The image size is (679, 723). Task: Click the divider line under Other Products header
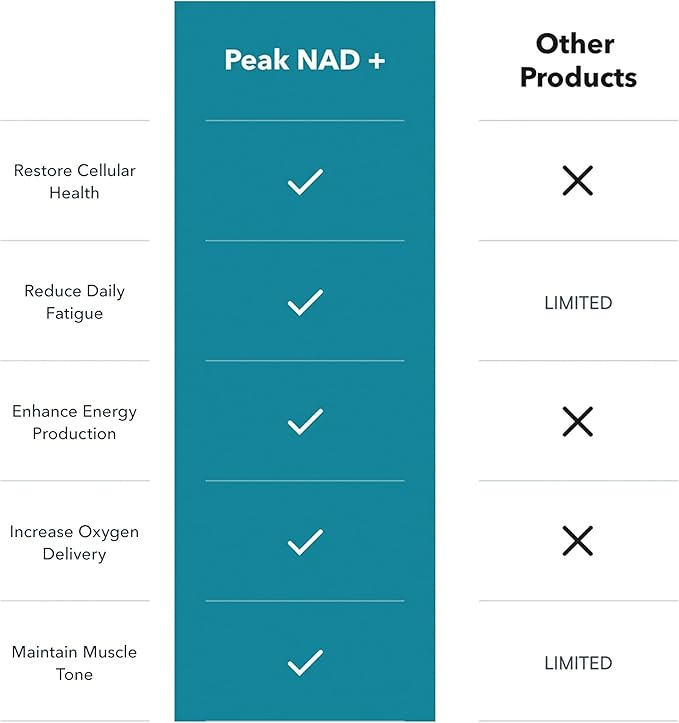coord(578,121)
